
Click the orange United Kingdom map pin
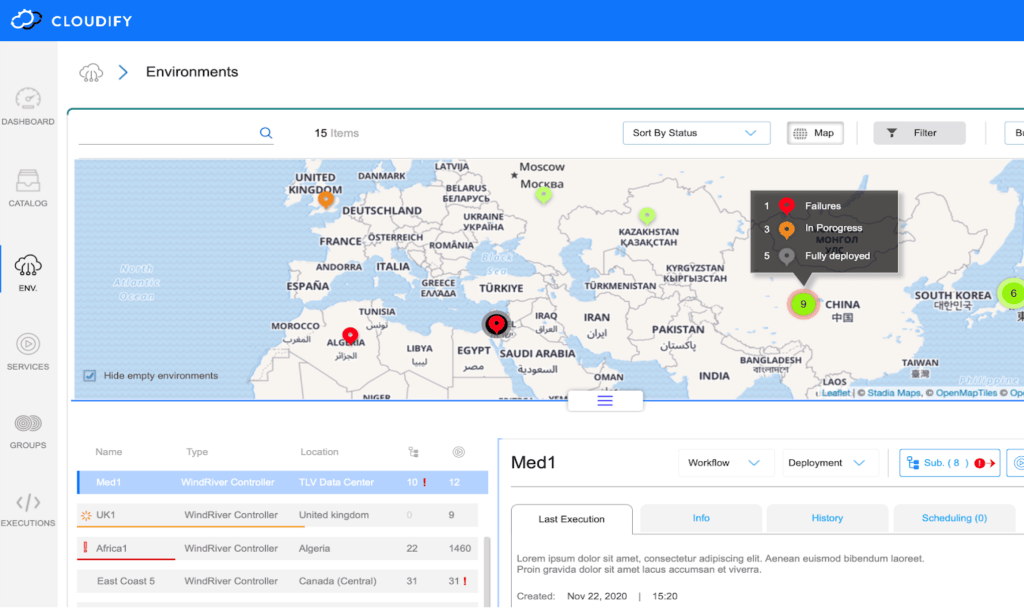point(325,199)
